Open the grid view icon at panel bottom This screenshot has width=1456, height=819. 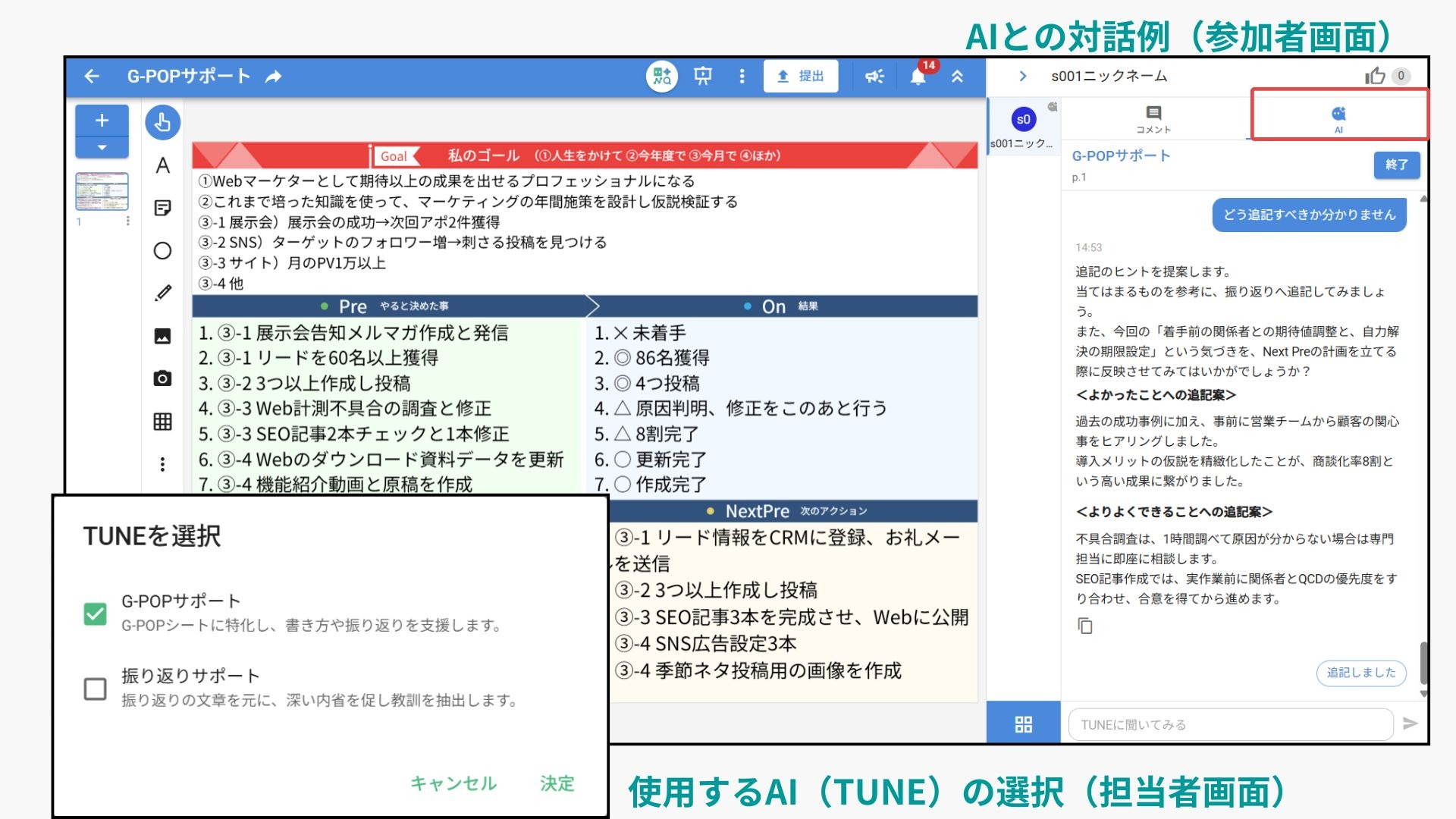tap(1023, 724)
